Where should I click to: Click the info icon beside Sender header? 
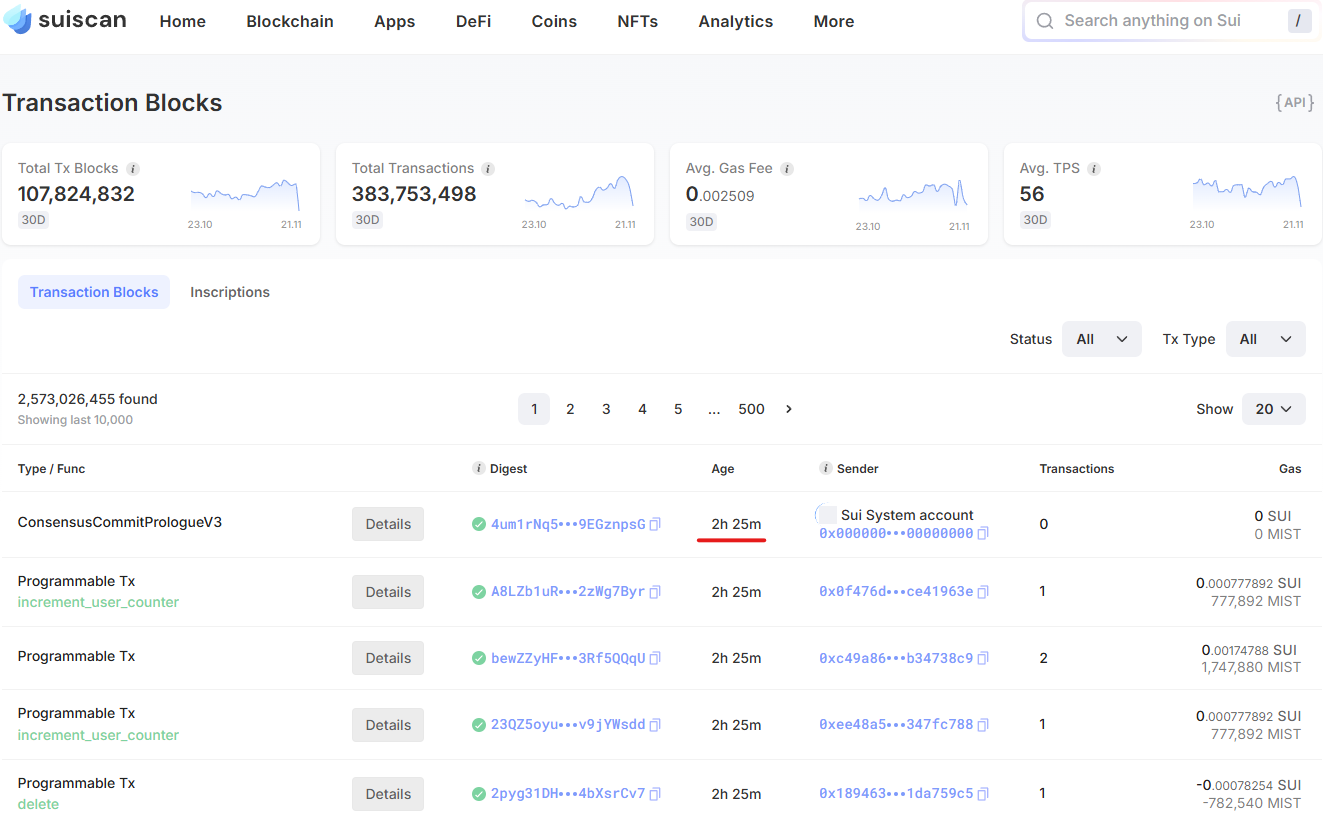[x=826, y=468]
